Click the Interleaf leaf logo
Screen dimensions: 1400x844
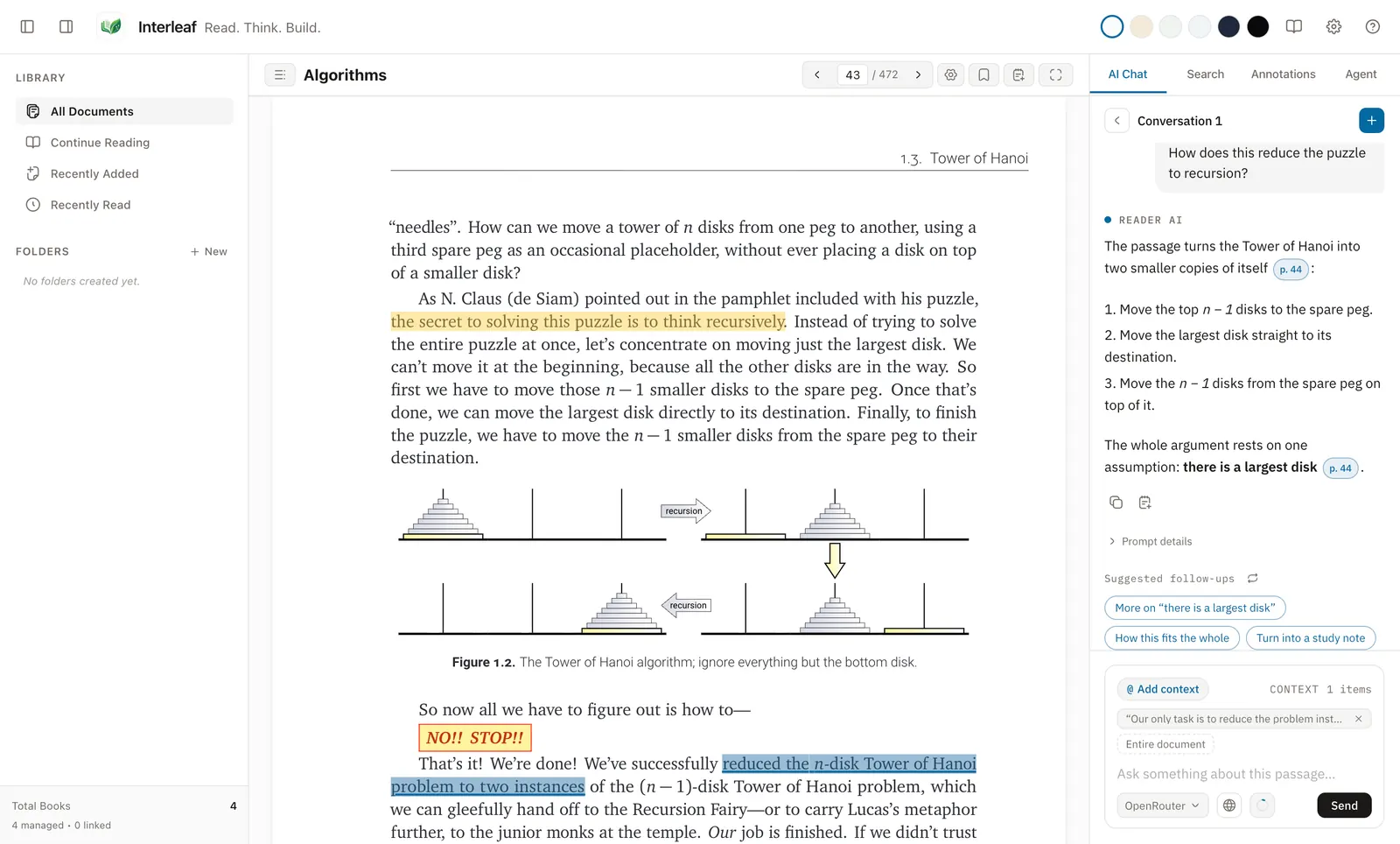(x=111, y=27)
